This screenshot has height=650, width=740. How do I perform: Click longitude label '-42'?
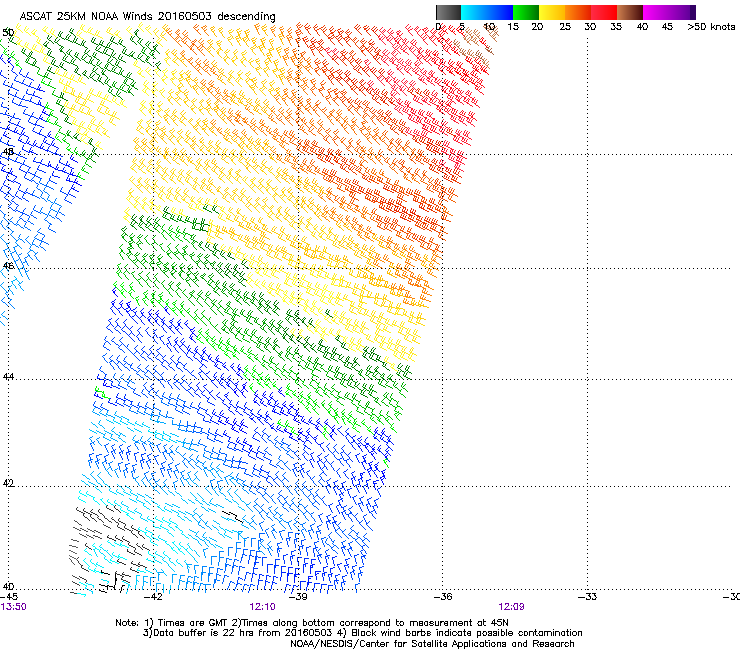[x=153, y=597]
